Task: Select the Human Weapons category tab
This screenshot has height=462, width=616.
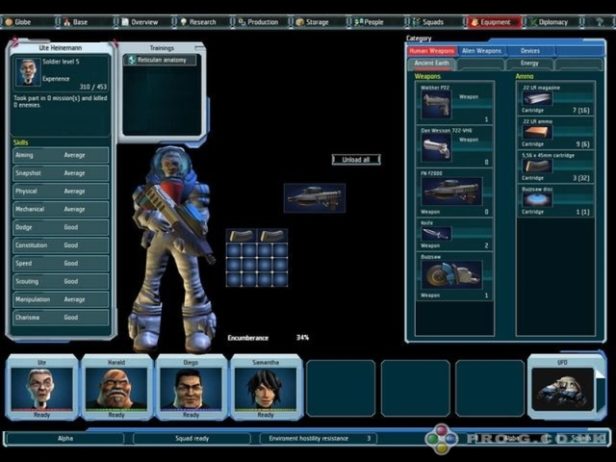Action: tap(431, 51)
